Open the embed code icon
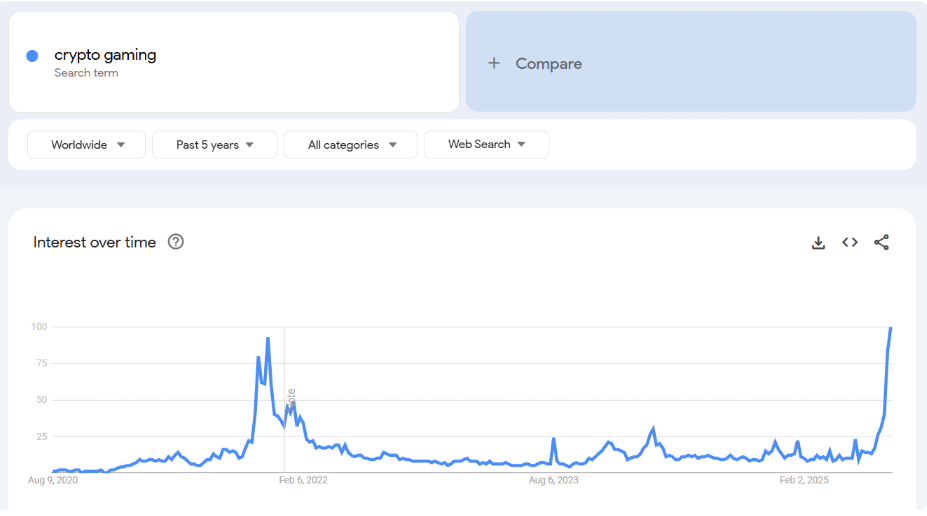 850,242
